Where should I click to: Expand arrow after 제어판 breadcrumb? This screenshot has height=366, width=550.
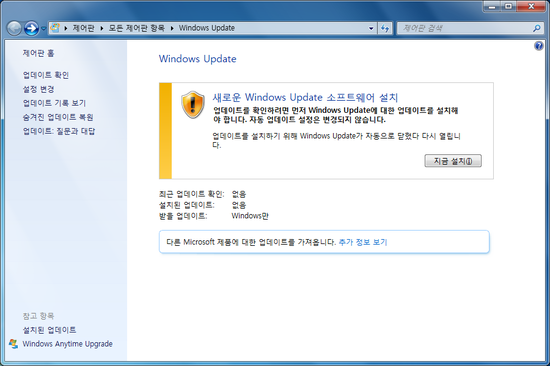coord(102,28)
